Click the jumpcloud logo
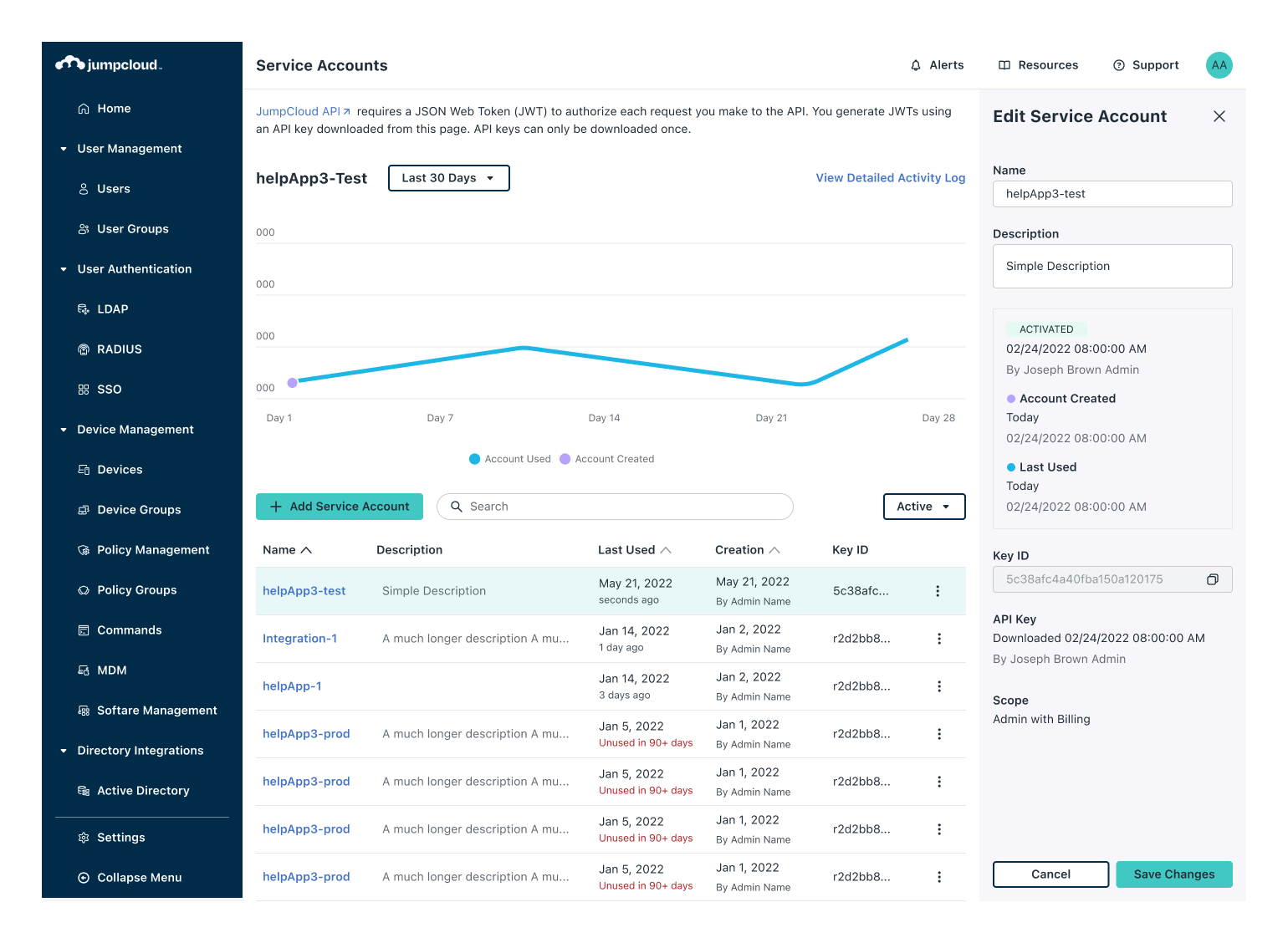Screen dimensions: 1288x943 108,64
